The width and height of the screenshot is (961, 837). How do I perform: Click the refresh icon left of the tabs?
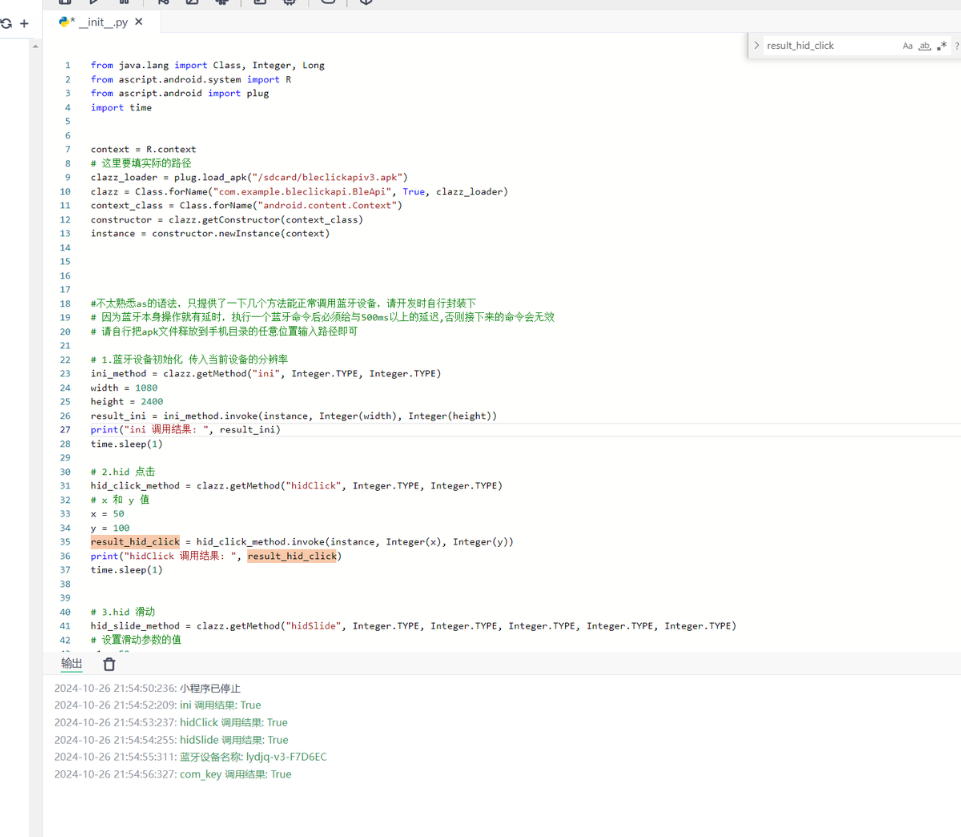pos(6,24)
